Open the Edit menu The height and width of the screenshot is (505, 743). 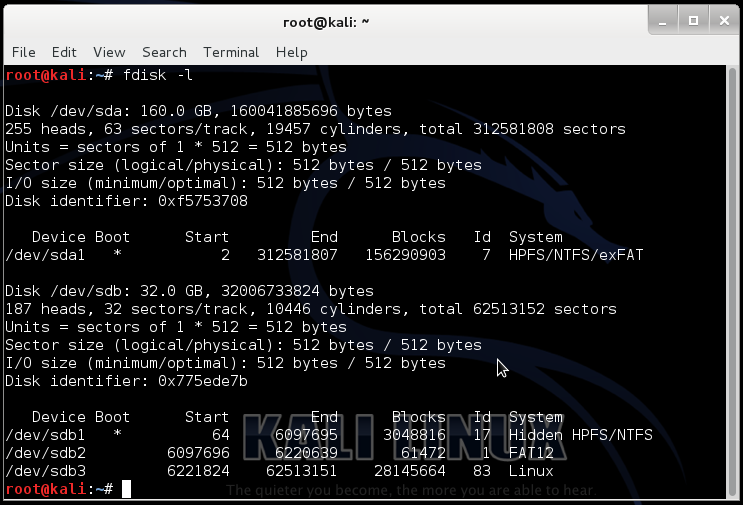coord(64,52)
